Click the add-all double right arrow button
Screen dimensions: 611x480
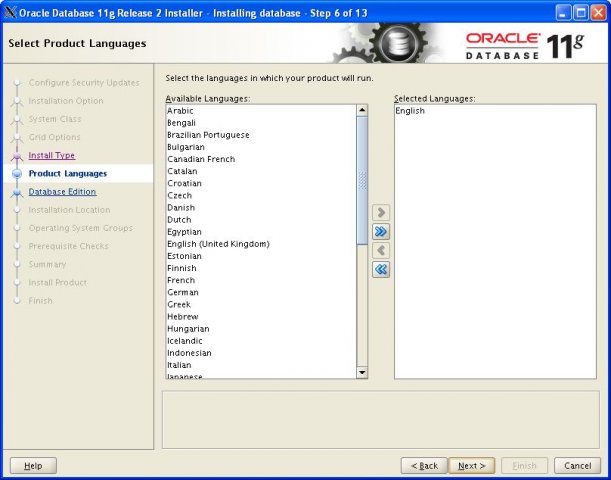click(x=381, y=231)
